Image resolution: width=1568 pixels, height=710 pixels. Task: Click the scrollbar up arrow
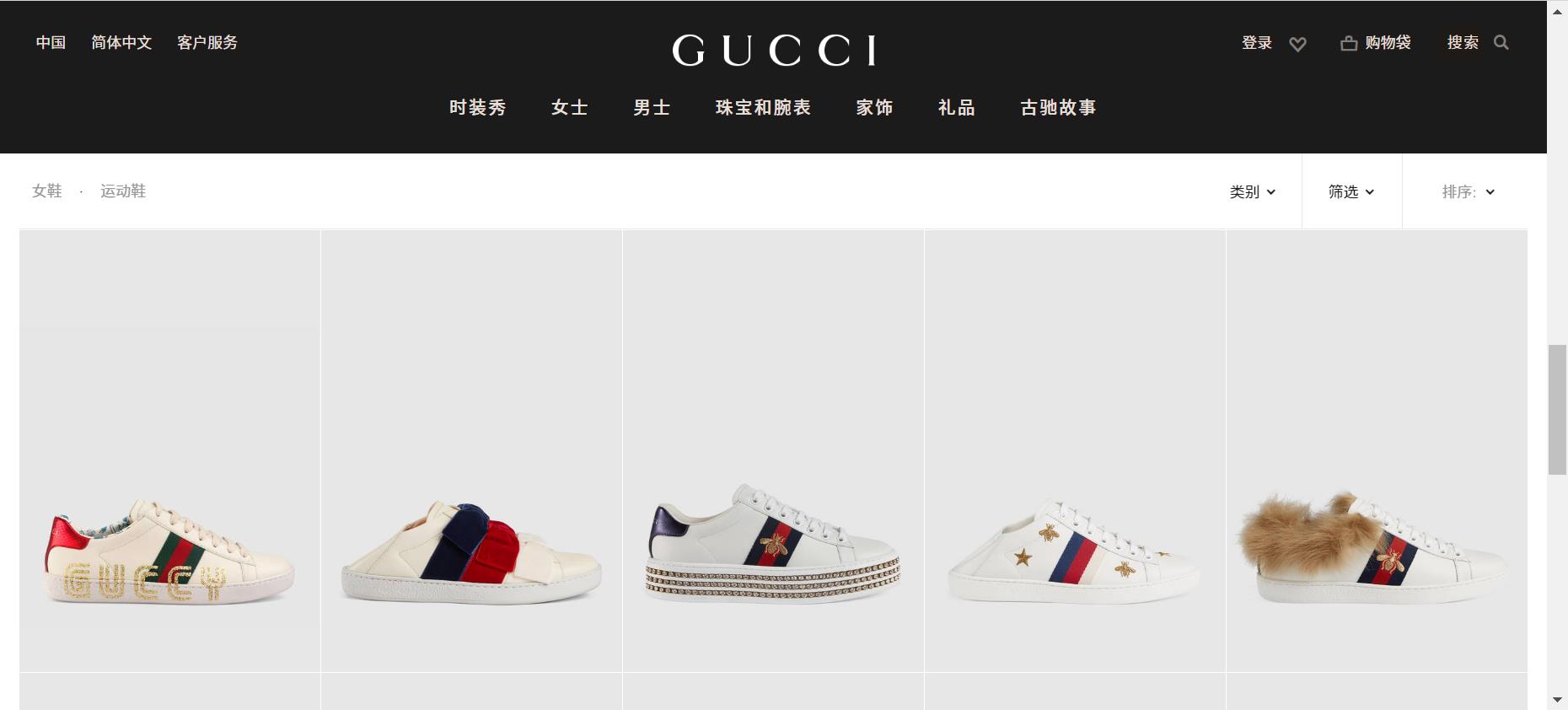1557,11
